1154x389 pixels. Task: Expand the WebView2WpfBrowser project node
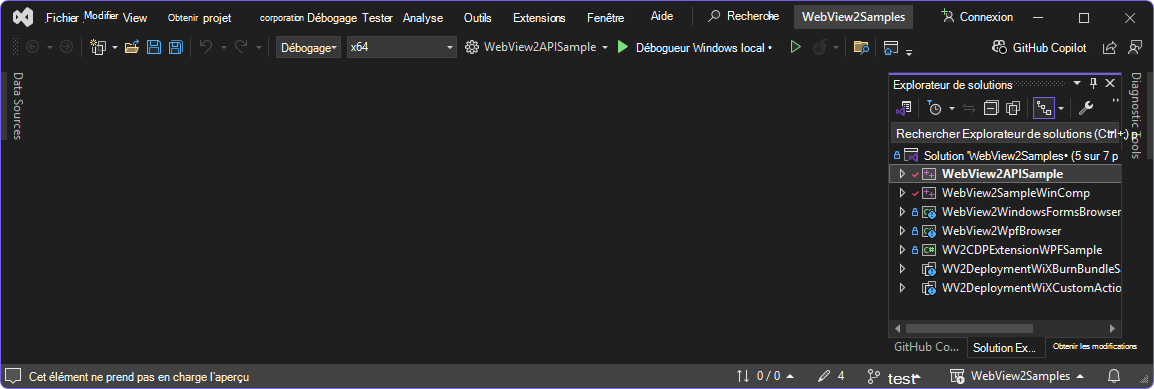click(902, 231)
